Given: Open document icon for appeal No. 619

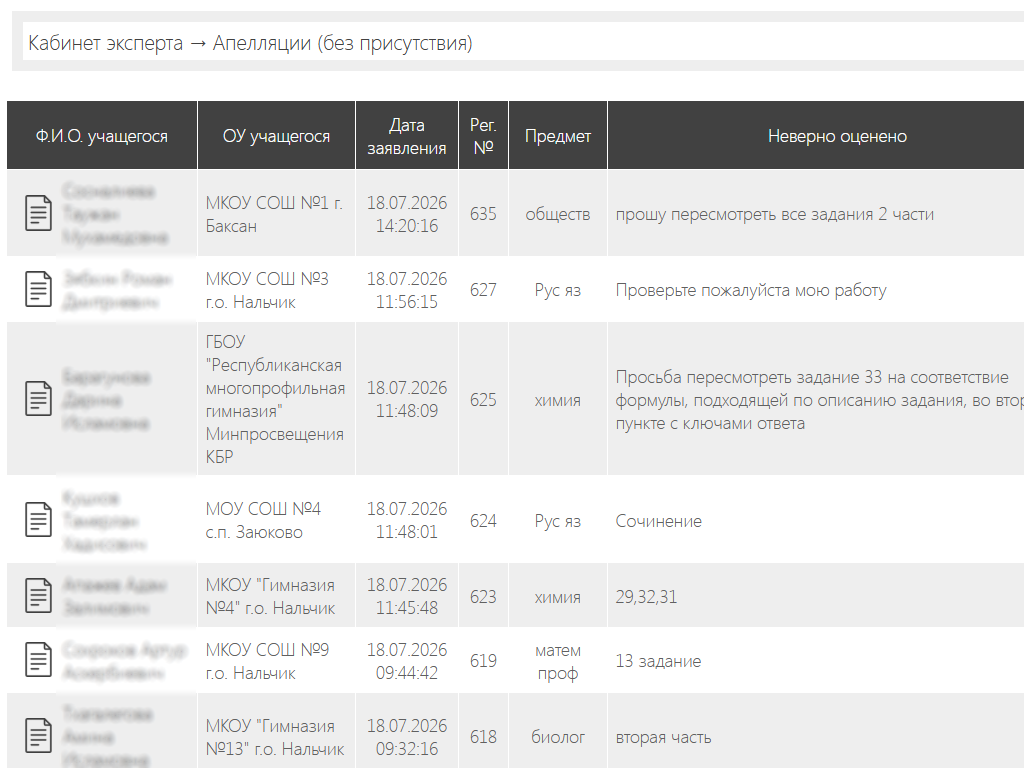Looking at the screenshot, I should 38,660.
